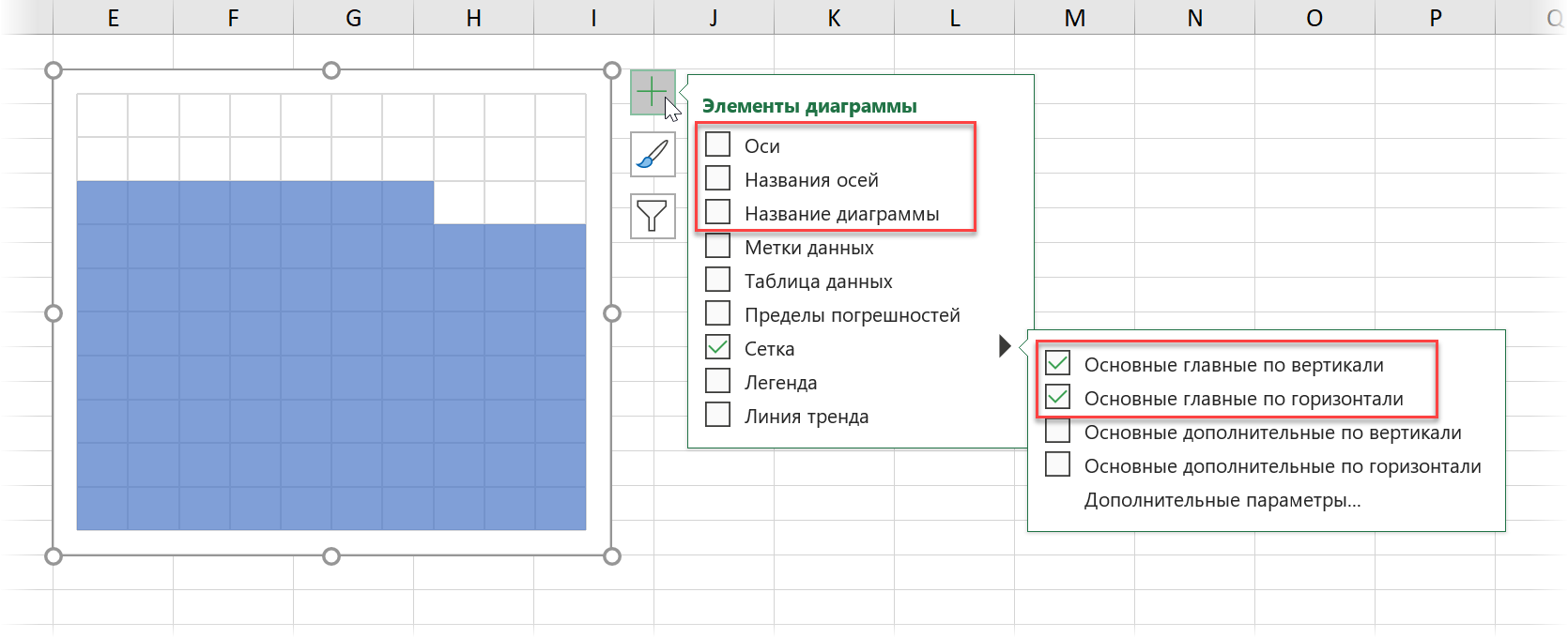Screen dimensions: 1568x638
Task: Enable the Названия осей checkbox
Action: (x=718, y=178)
